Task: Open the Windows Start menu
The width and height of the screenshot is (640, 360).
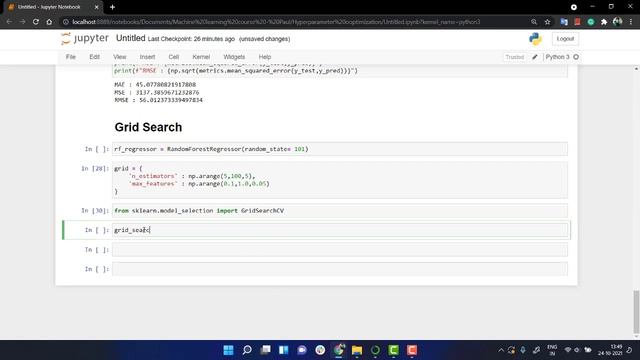Action: 229,350
